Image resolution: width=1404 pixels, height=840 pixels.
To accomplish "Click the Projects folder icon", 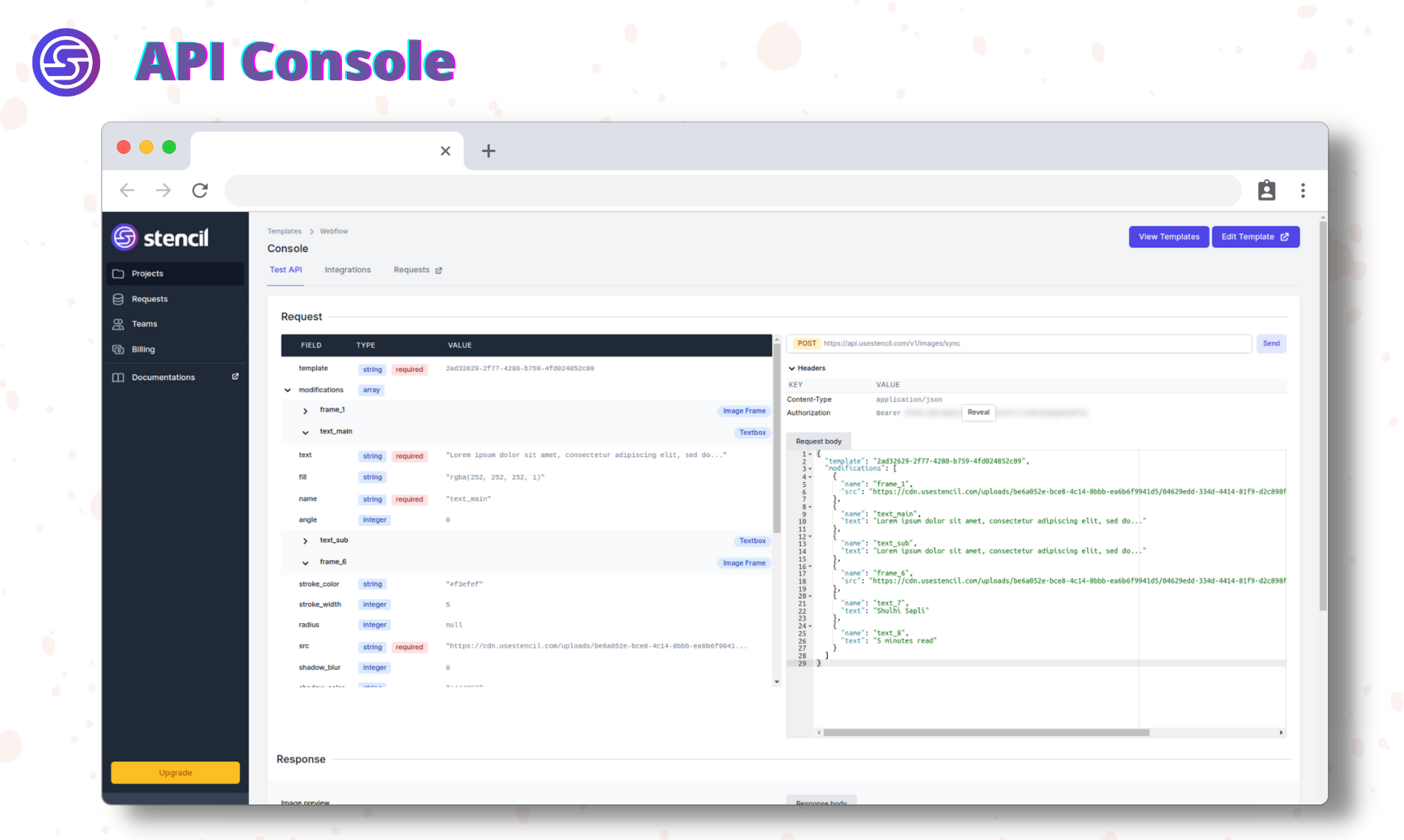I will tap(118, 273).
